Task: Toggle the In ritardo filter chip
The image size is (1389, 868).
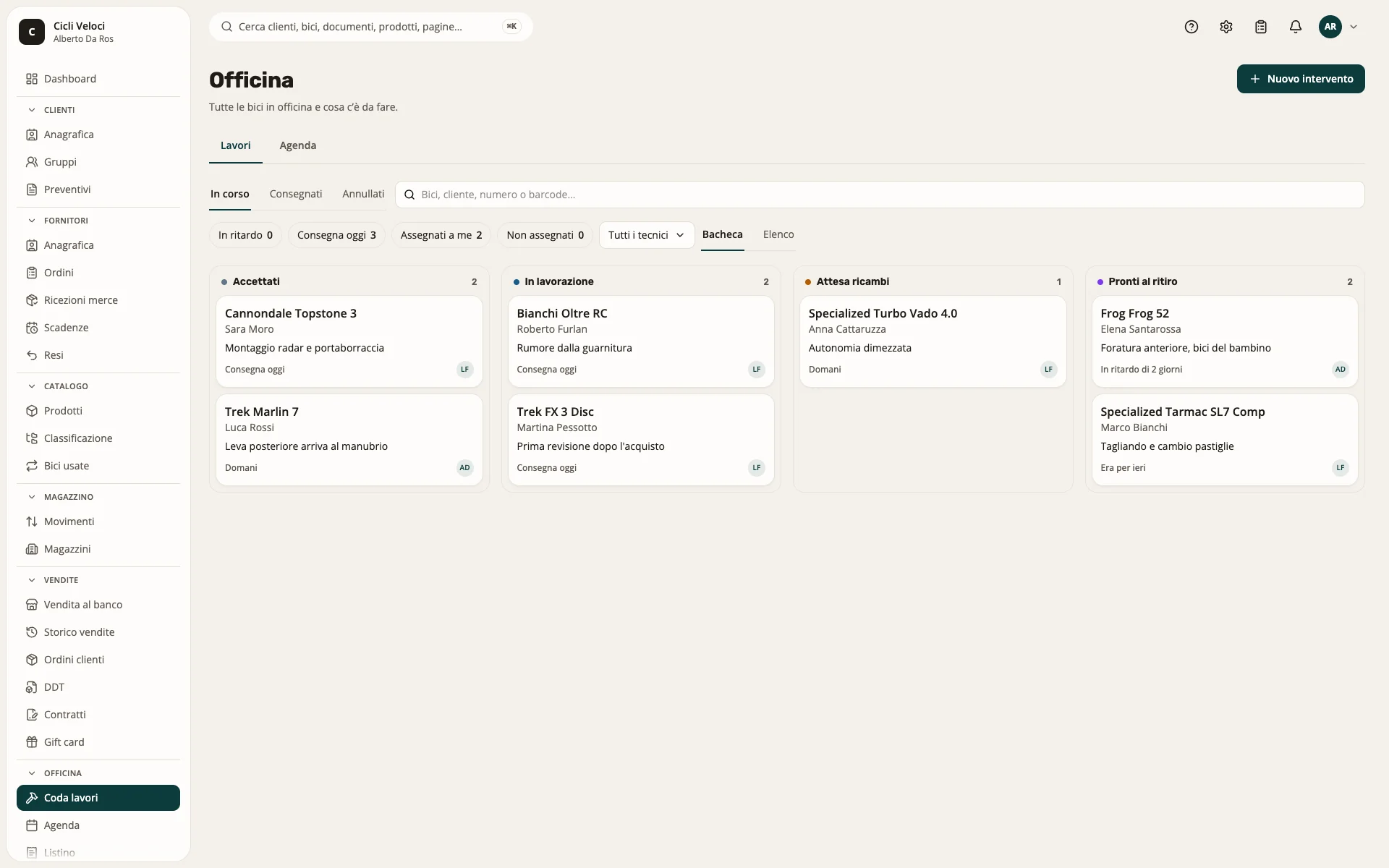Action: point(245,235)
